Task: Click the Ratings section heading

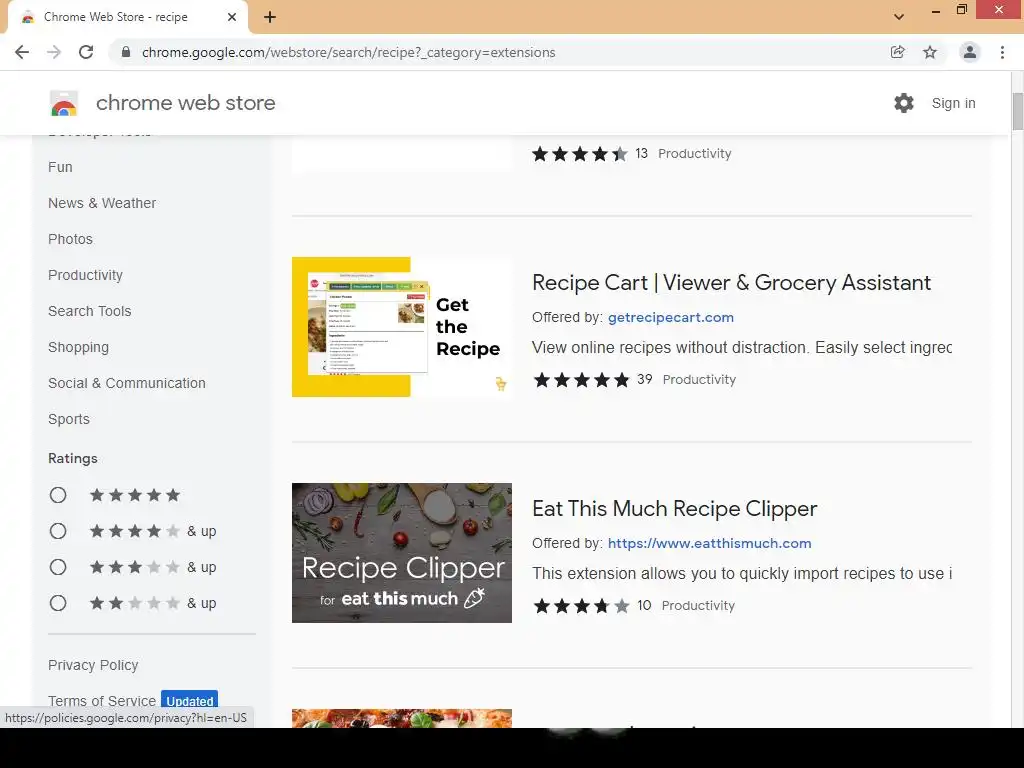Action: [x=72, y=458]
